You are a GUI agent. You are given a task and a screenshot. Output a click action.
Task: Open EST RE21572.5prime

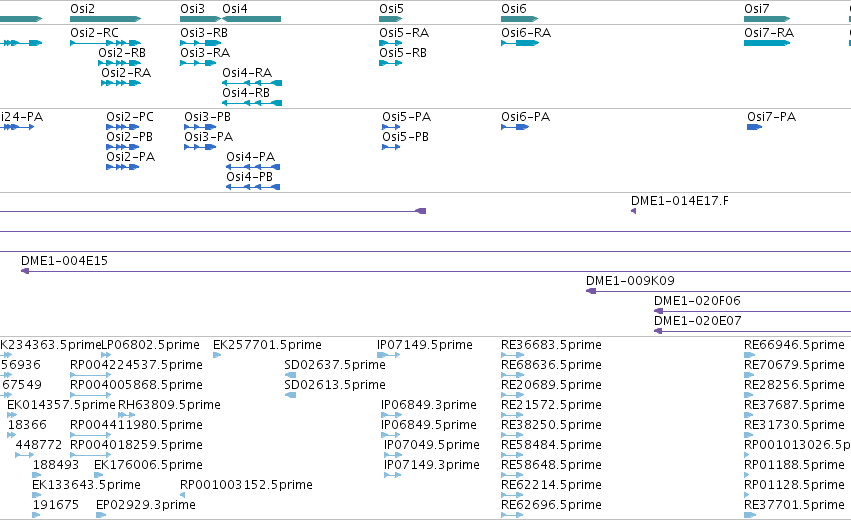(512, 415)
